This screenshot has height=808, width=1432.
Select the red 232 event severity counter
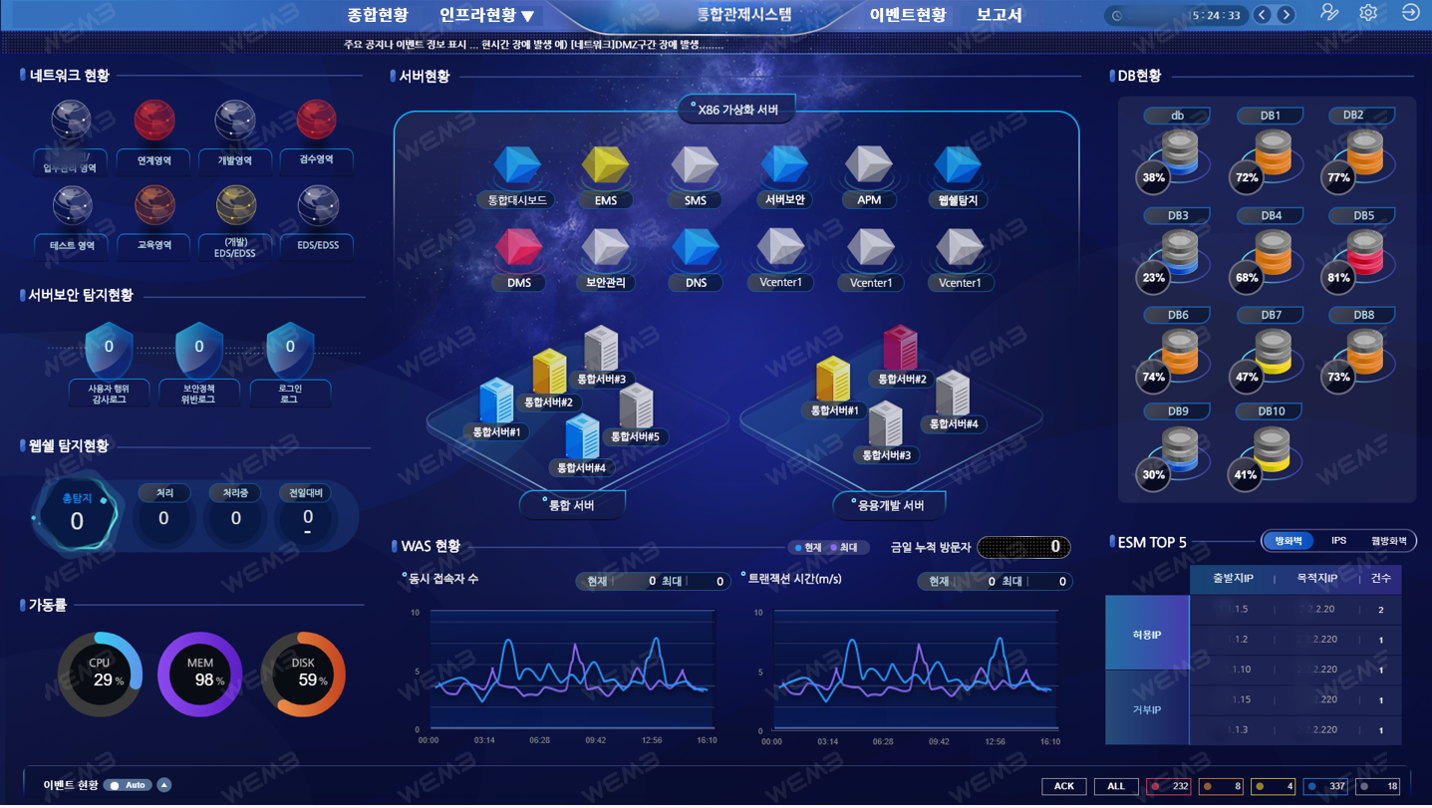(1169, 786)
